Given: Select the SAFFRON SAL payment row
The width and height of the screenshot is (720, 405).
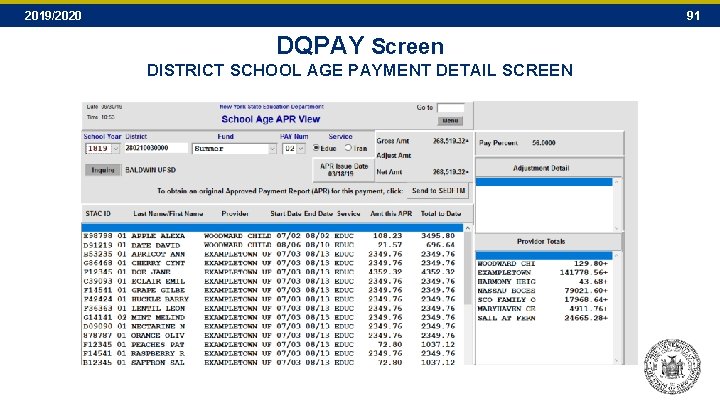Looking at the screenshot, I should pyautogui.click(x=270, y=362).
